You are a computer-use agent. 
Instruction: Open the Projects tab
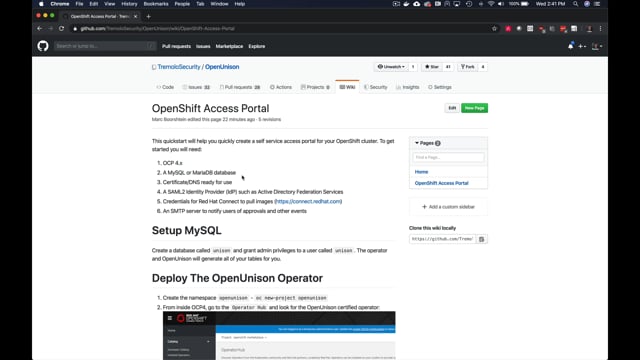coord(315,87)
